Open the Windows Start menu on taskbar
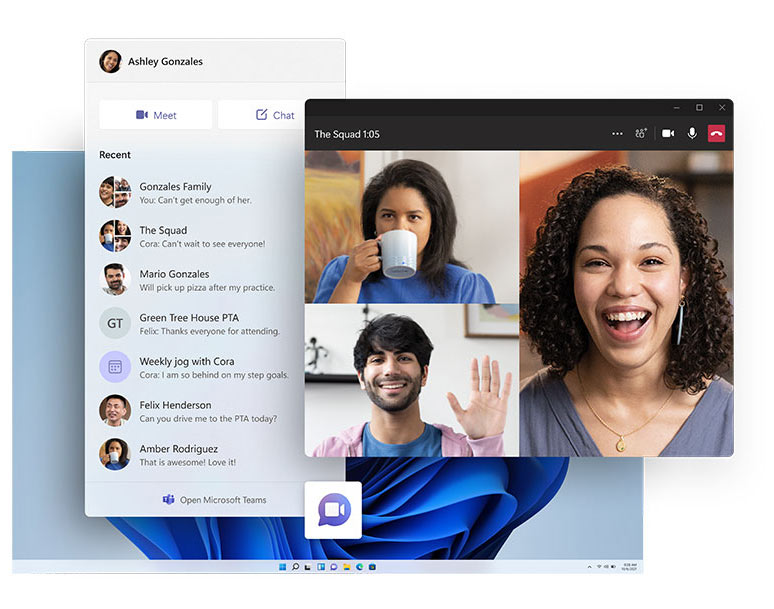This screenshot has height=609, width=774. pos(282,567)
